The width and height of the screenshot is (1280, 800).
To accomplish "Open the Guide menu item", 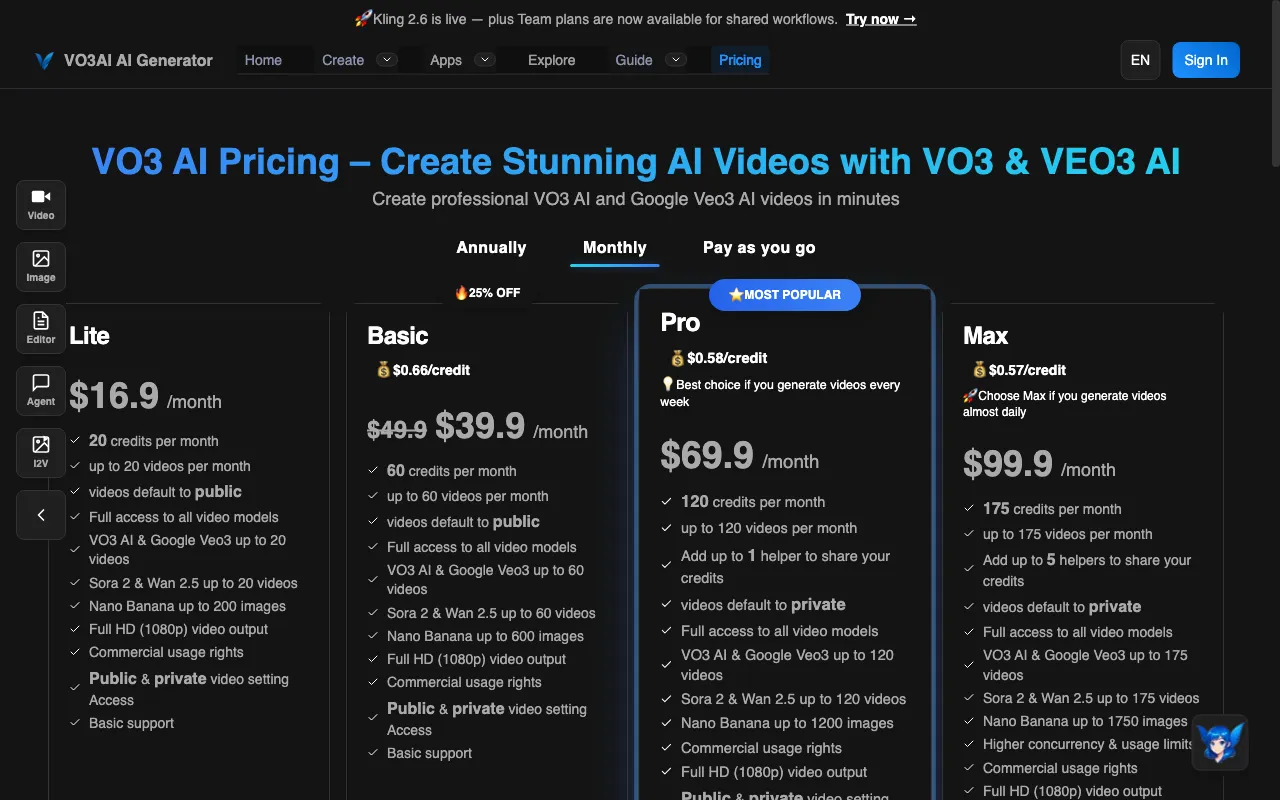I will click(634, 60).
